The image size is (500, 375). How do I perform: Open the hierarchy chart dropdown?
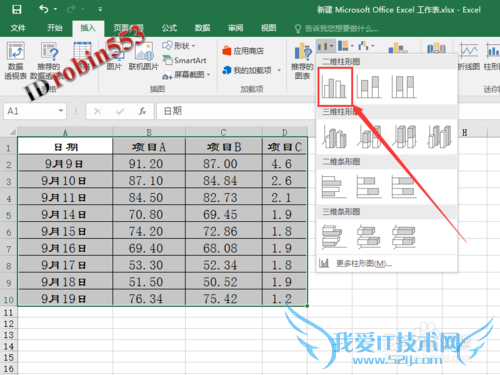[345, 46]
